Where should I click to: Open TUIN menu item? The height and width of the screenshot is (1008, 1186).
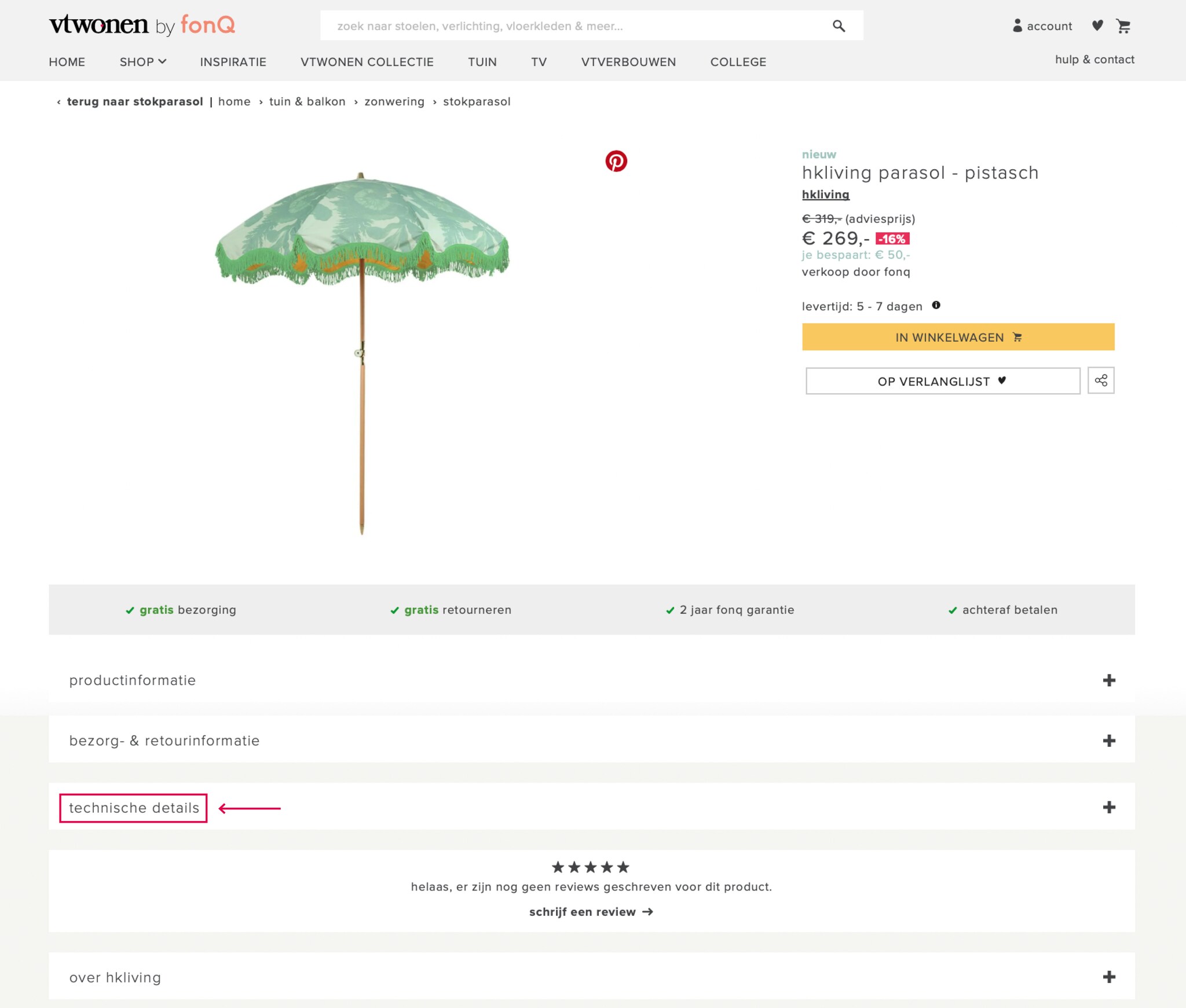coord(482,62)
